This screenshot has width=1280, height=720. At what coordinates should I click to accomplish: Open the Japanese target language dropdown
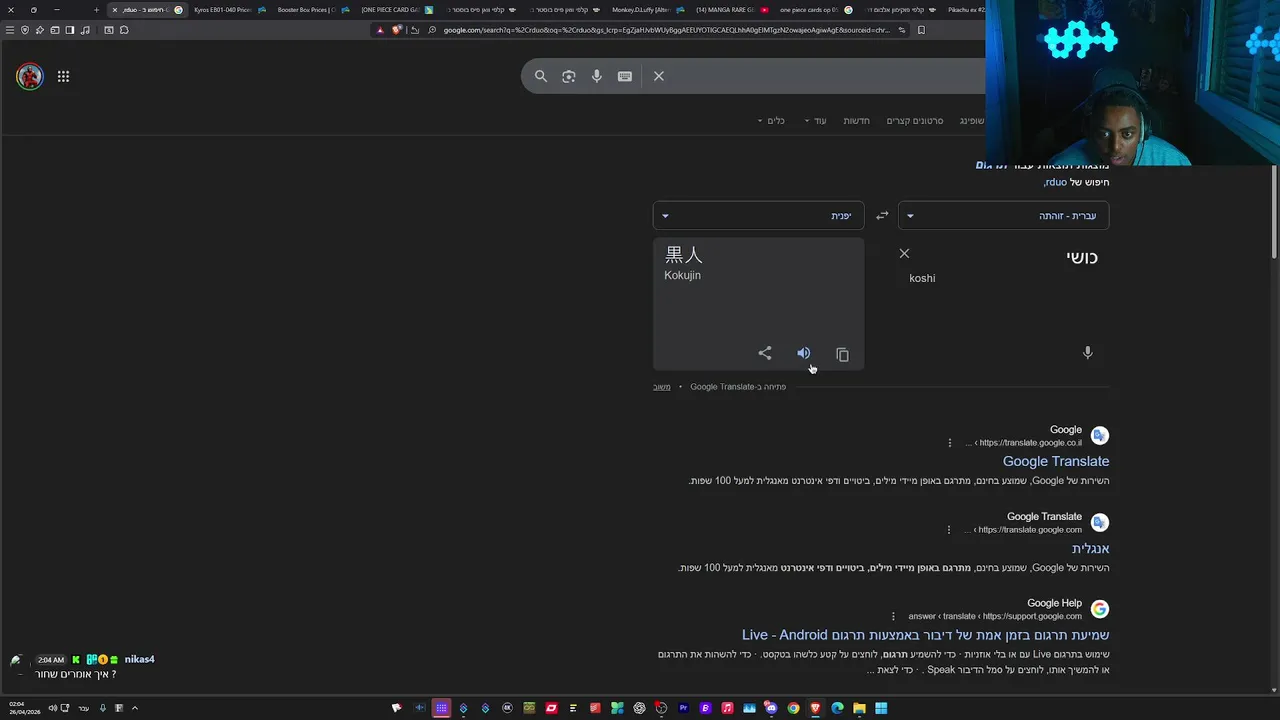[x=759, y=215]
